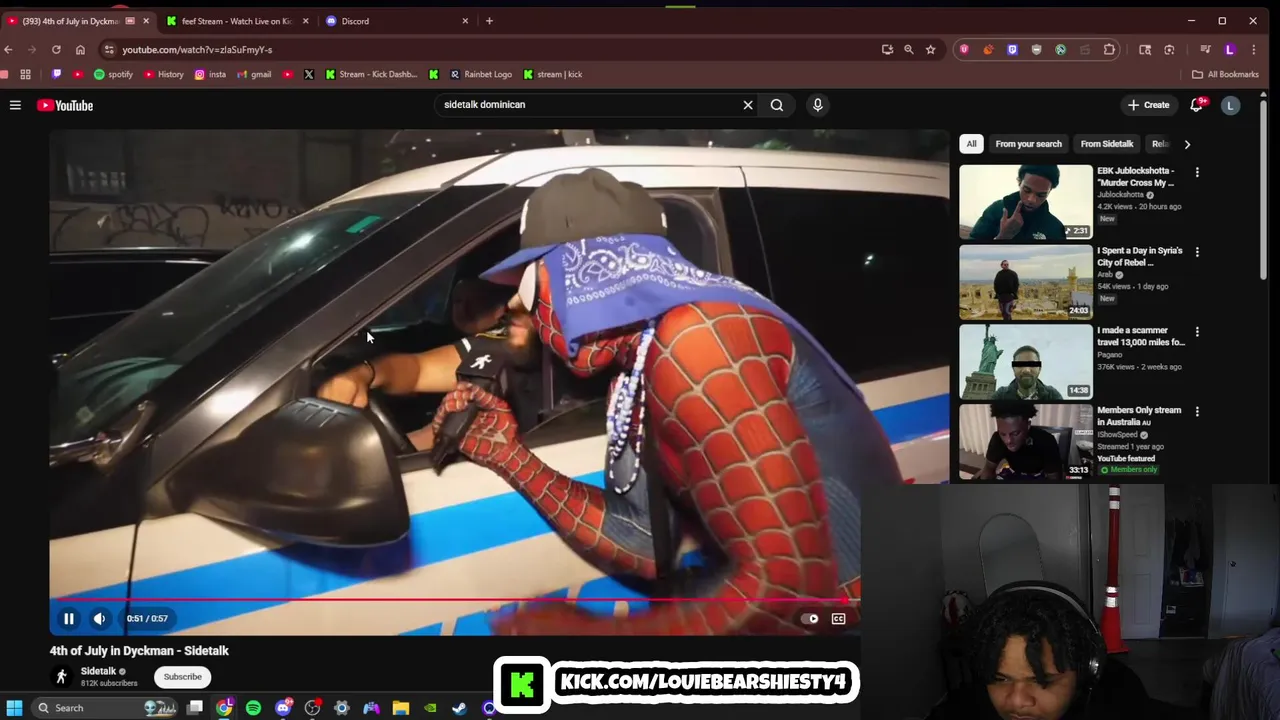Open the 'Stream - Kick Dashb...' bookmark
Image resolution: width=1280 pixels, height=720 pixels.
371,74
